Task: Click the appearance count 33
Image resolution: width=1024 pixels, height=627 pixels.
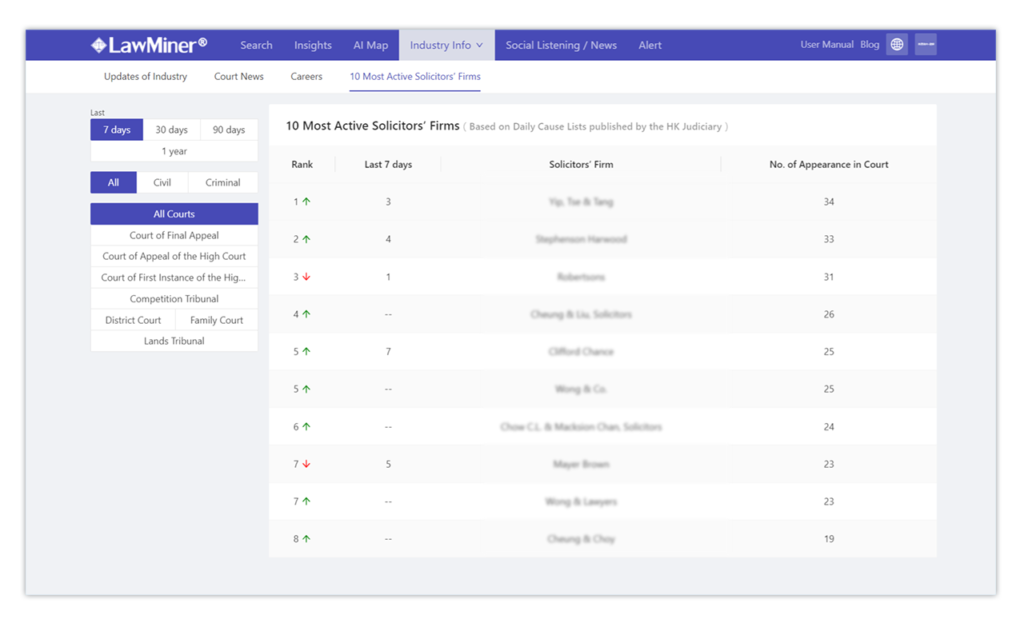Action: pyautogui.click(x=829, y=239)
